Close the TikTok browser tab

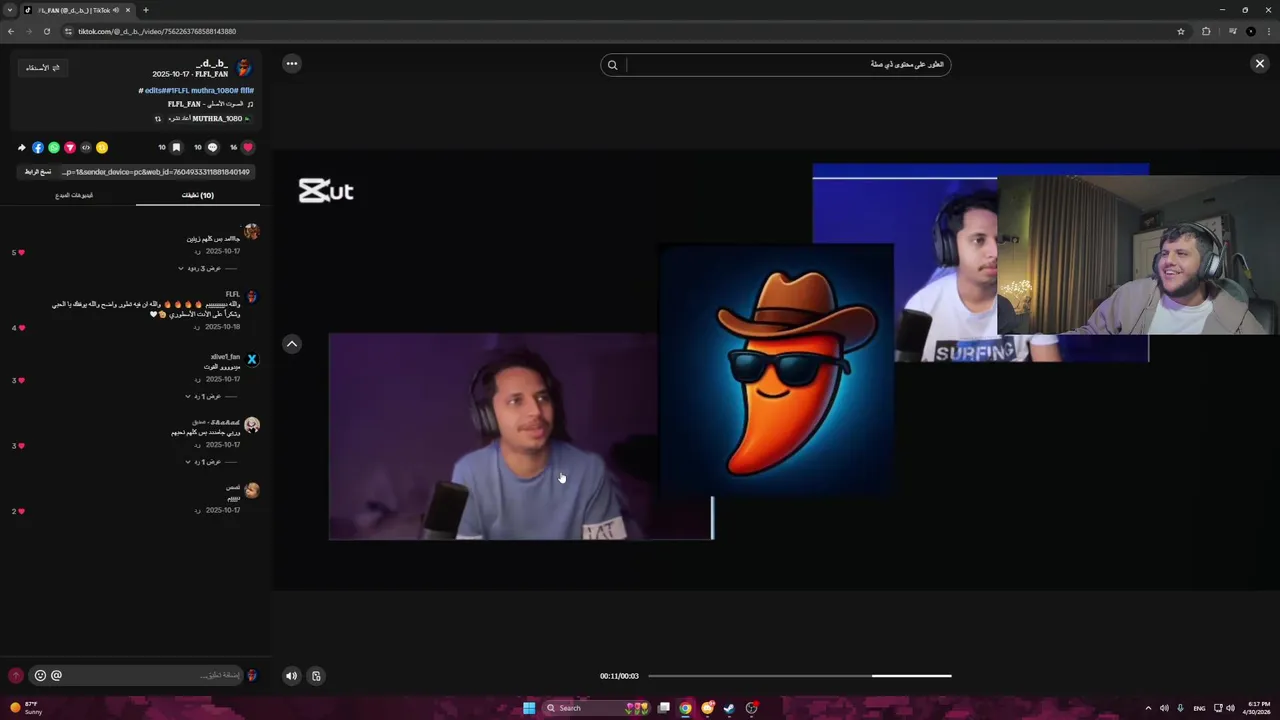[128, 10]
